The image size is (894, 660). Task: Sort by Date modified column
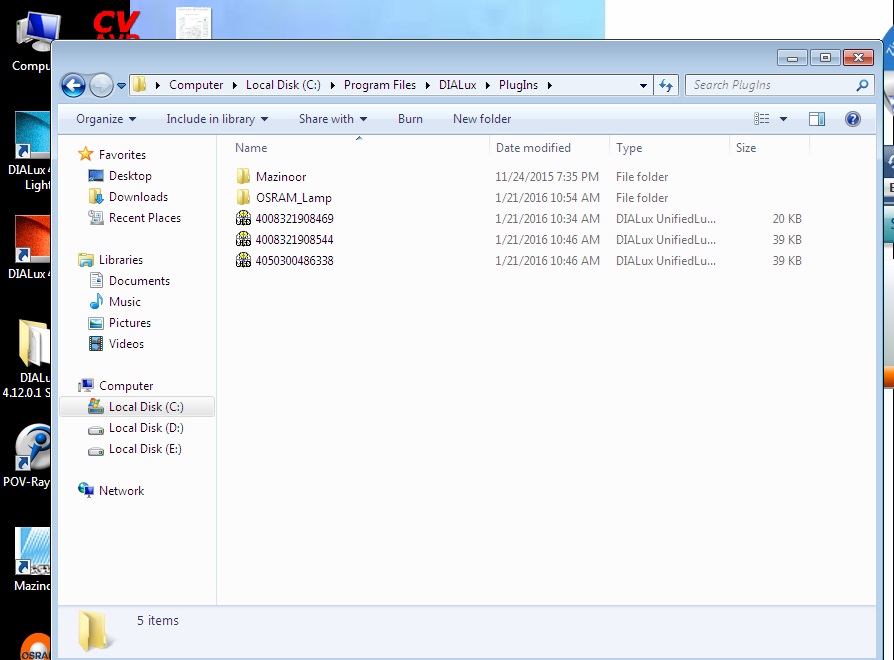pyautogui.click(x=533, y=148)
